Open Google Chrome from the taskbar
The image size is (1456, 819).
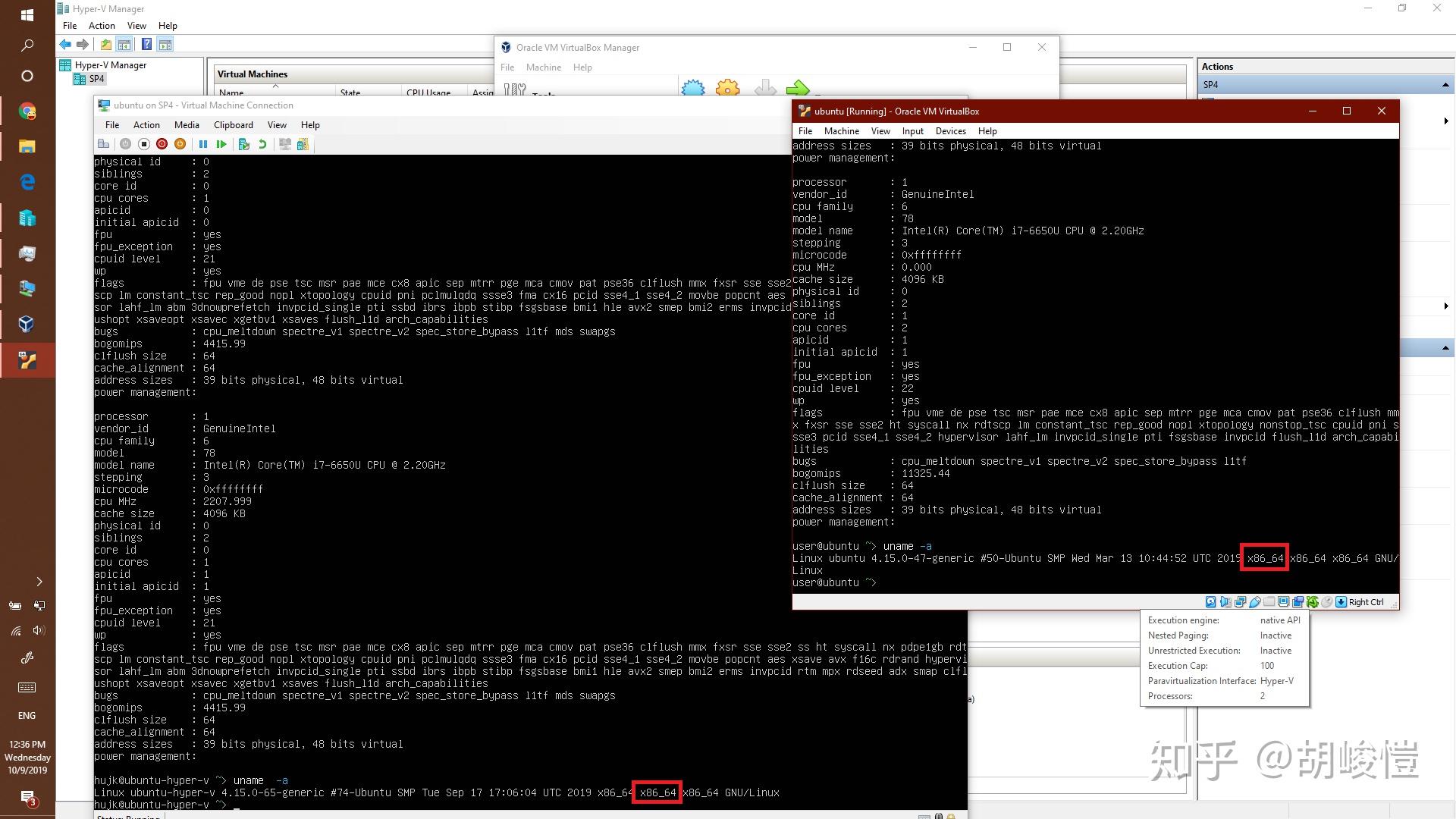(27, 112)
